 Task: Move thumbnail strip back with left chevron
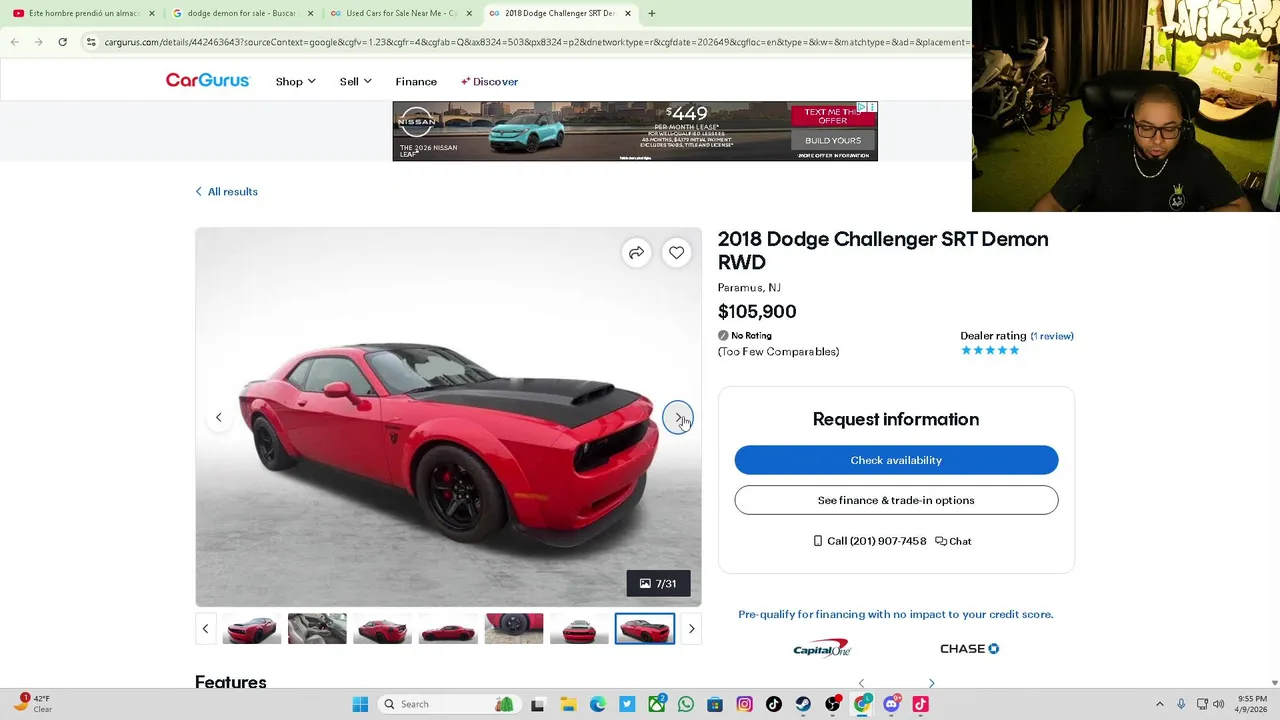coord(205,628)
